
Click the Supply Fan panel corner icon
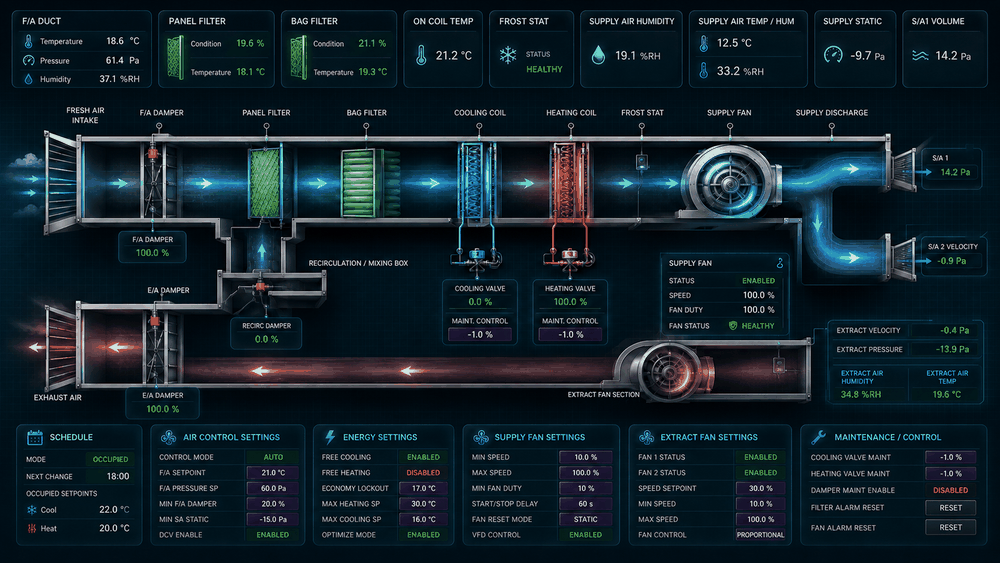[779, 263]
